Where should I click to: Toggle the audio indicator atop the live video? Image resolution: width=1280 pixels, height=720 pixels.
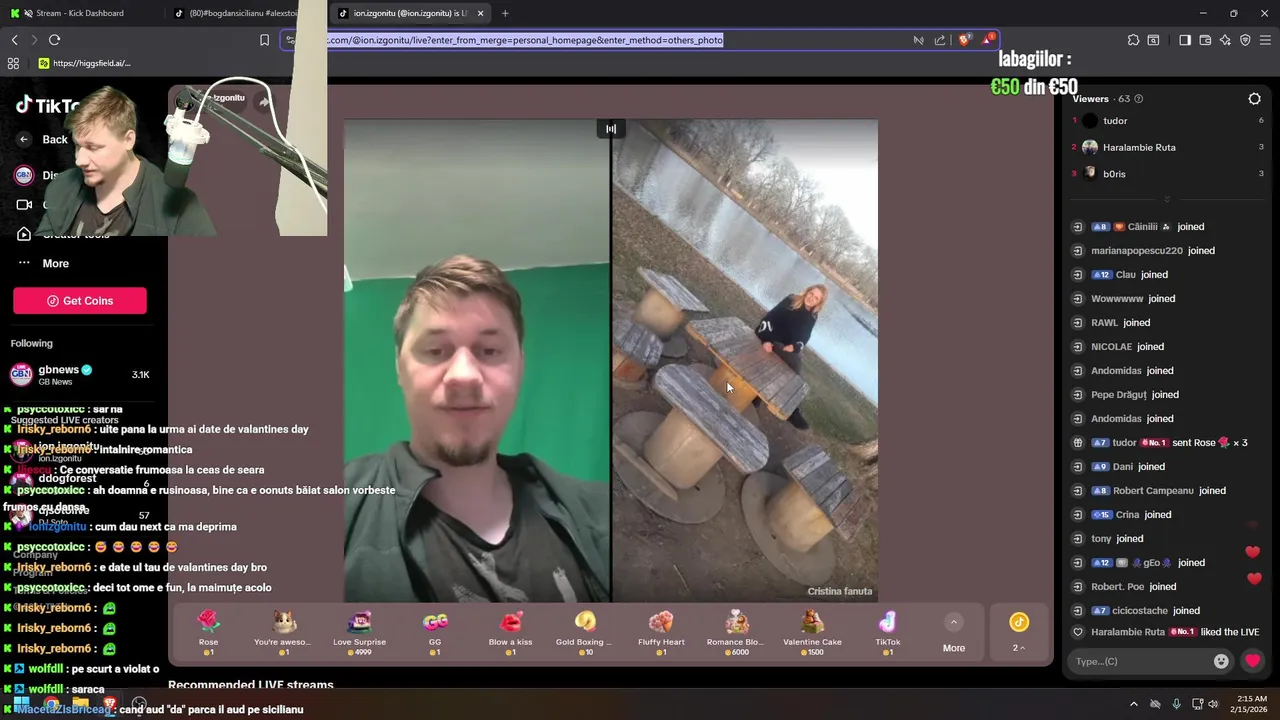(611, 129)
